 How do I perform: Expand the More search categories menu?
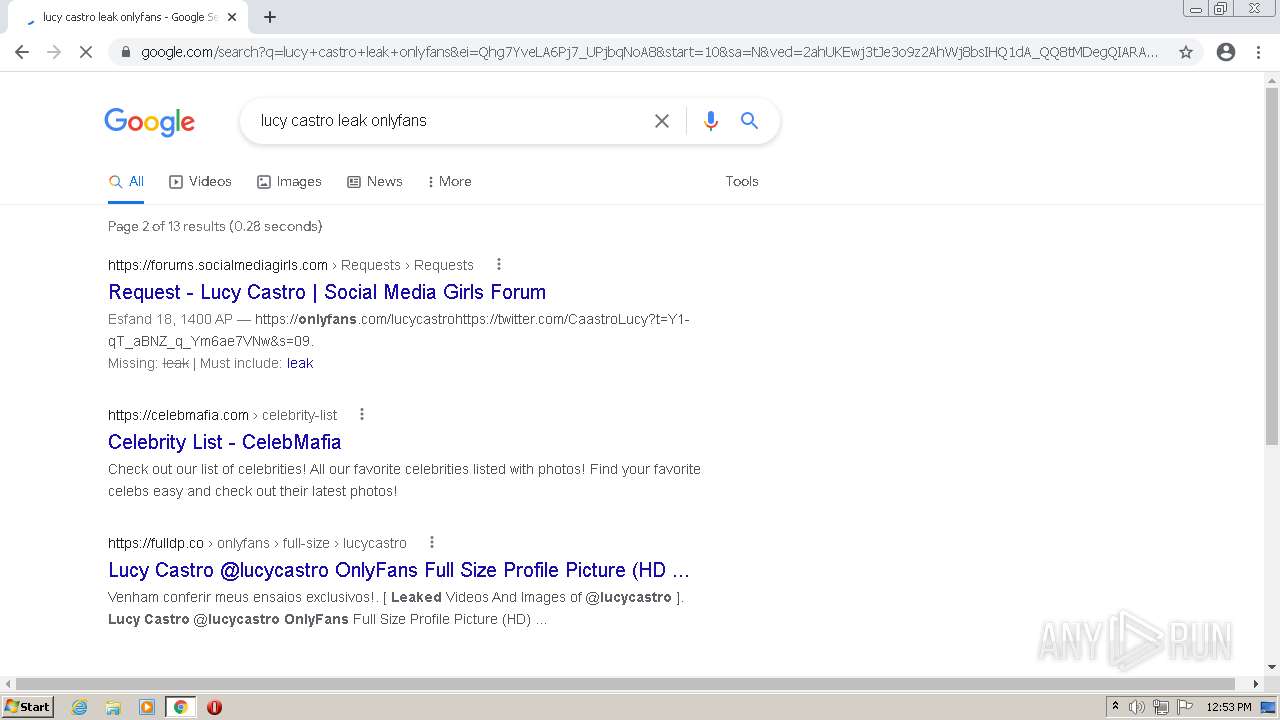point(449,181)
